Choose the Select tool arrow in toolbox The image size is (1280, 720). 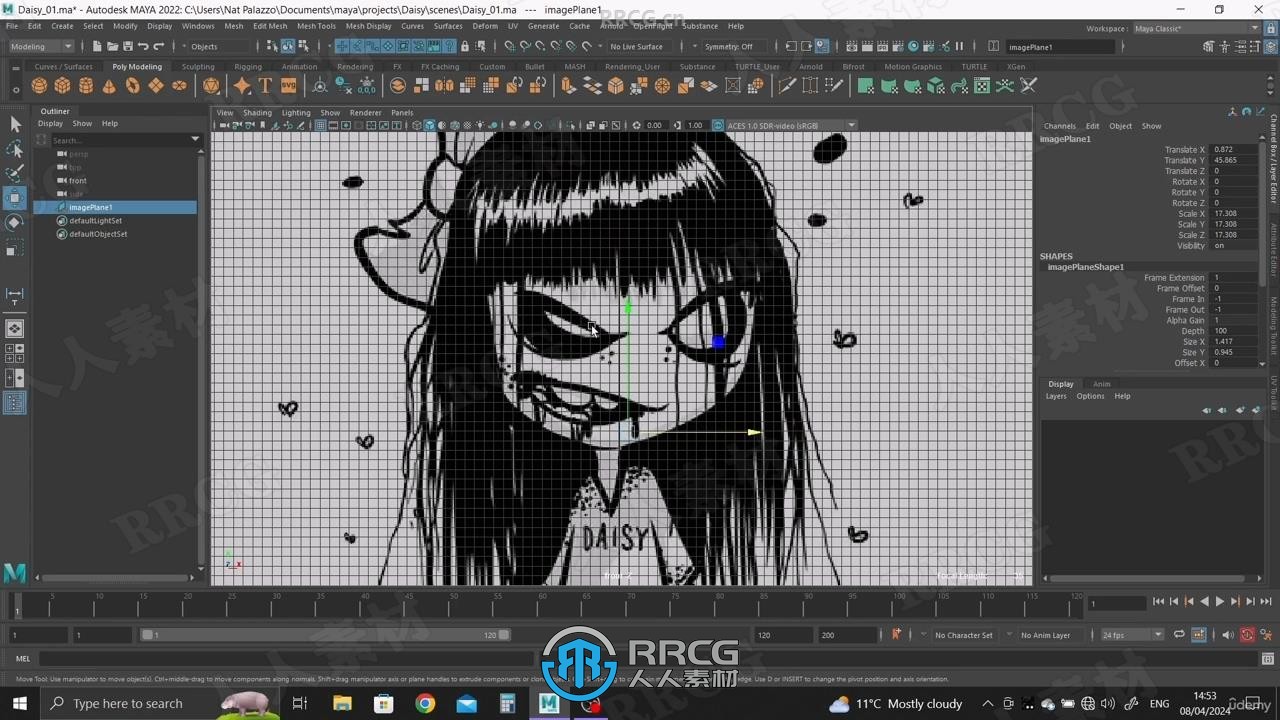pyautogui.click(x=15, y=124)
